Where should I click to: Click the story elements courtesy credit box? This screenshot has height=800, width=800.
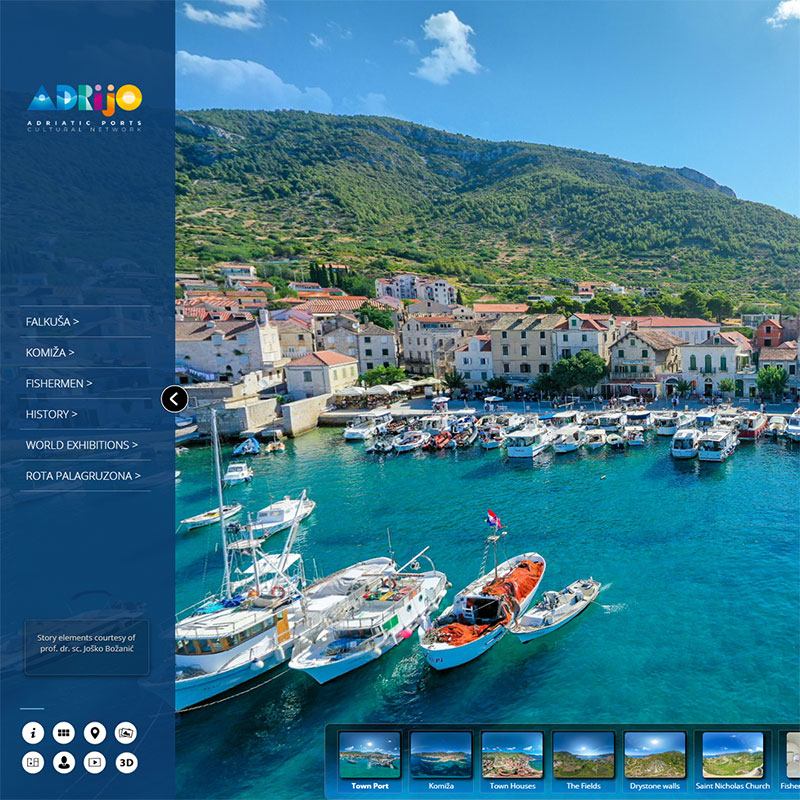coord(86,644)
